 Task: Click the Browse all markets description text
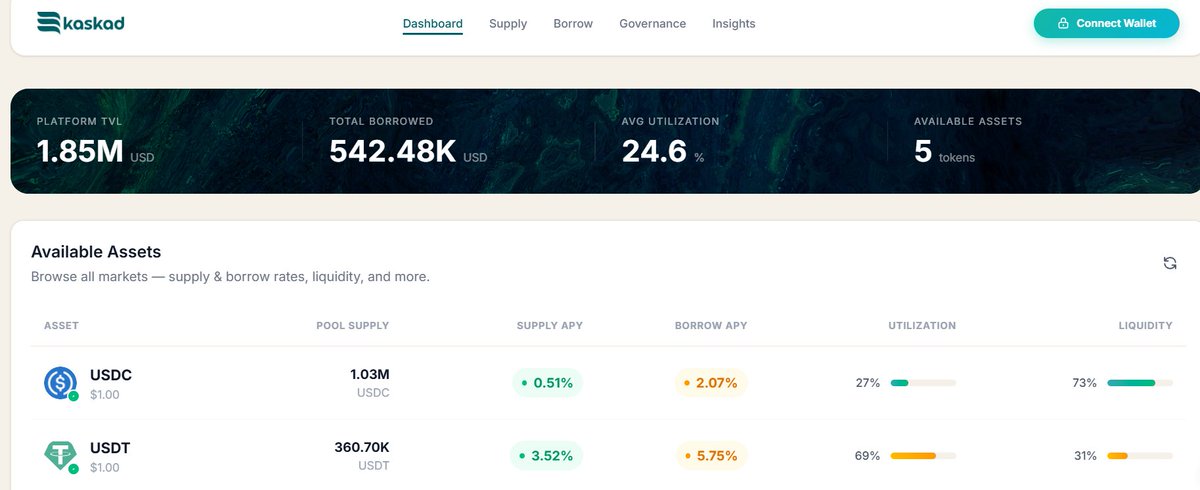tap(230, 276)
